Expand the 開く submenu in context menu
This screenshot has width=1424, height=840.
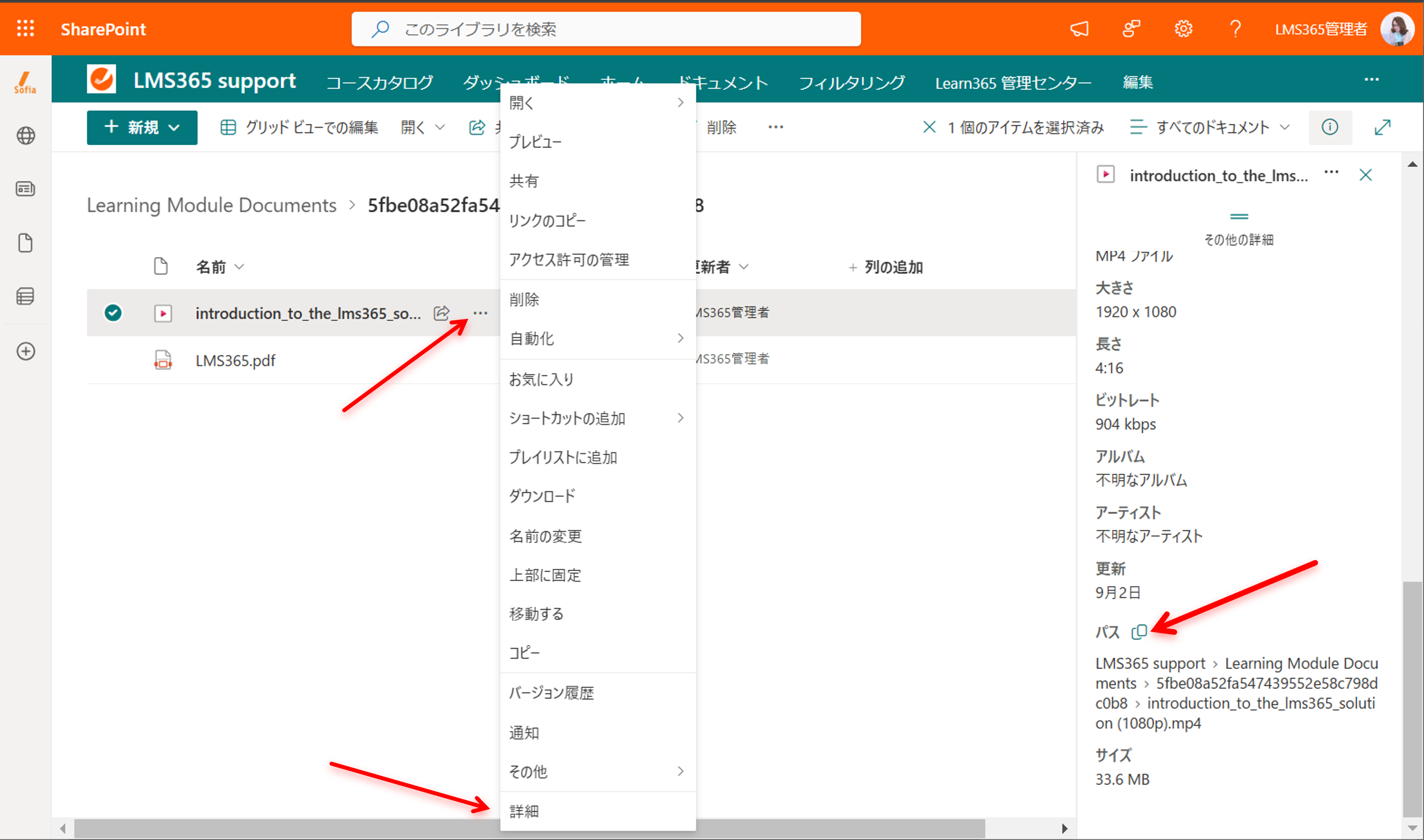pyautogui.click(x=598, y=102)
